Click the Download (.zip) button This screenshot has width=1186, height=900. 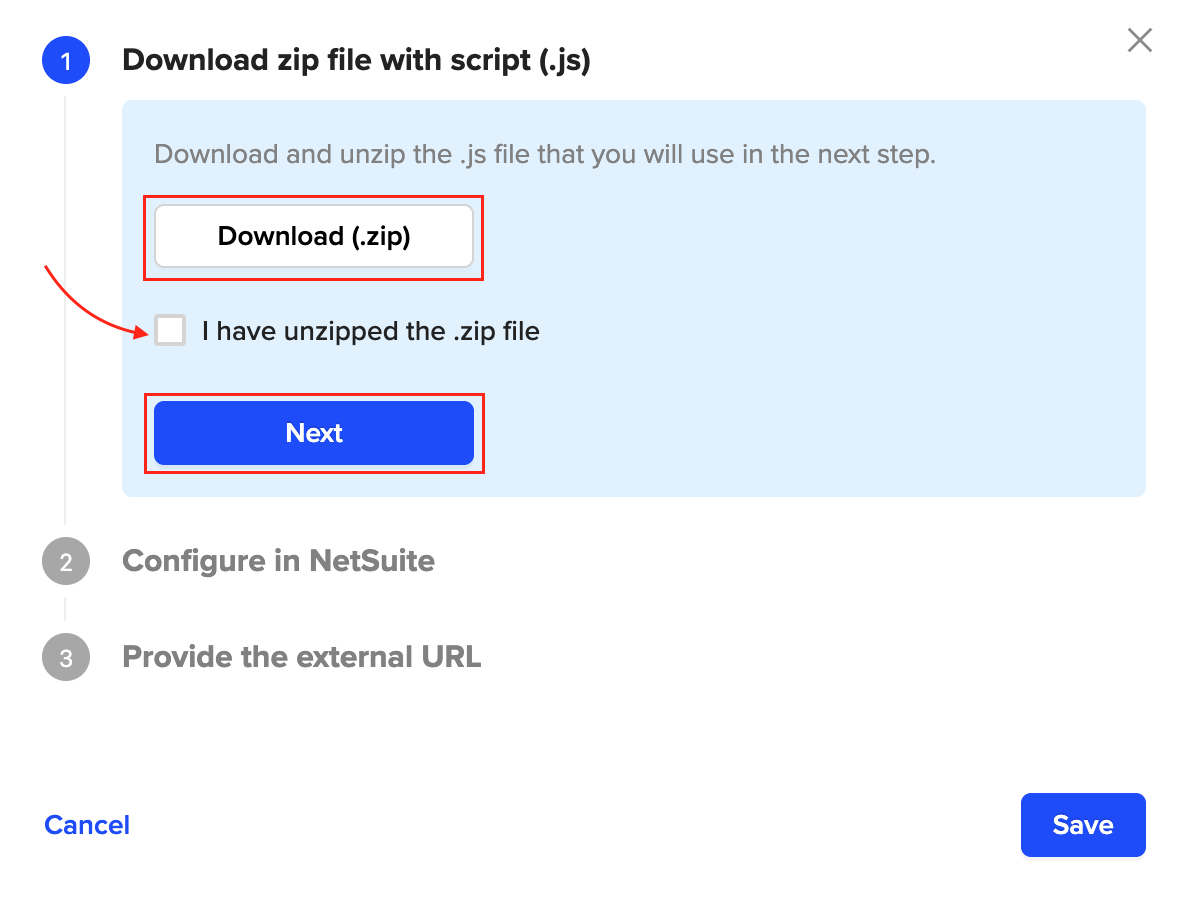click(x=314, y=237)
